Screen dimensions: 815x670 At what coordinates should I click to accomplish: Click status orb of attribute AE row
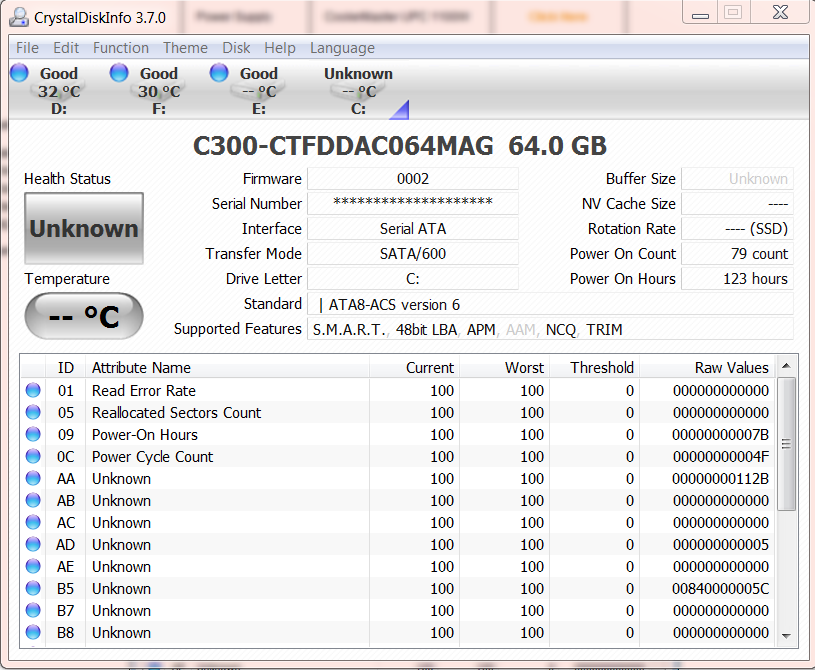(x=33, y=566)
